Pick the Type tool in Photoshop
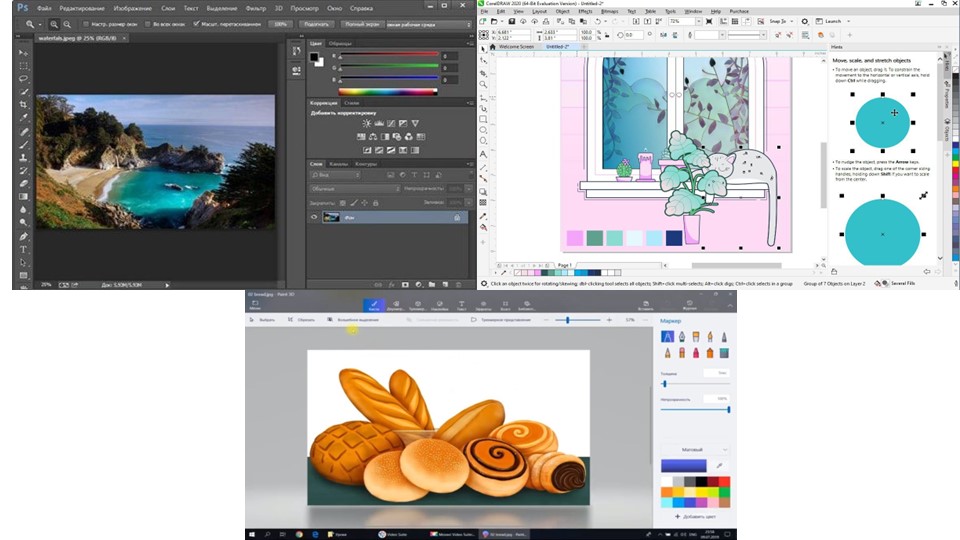The image size is (960, 540). [23, 249]
